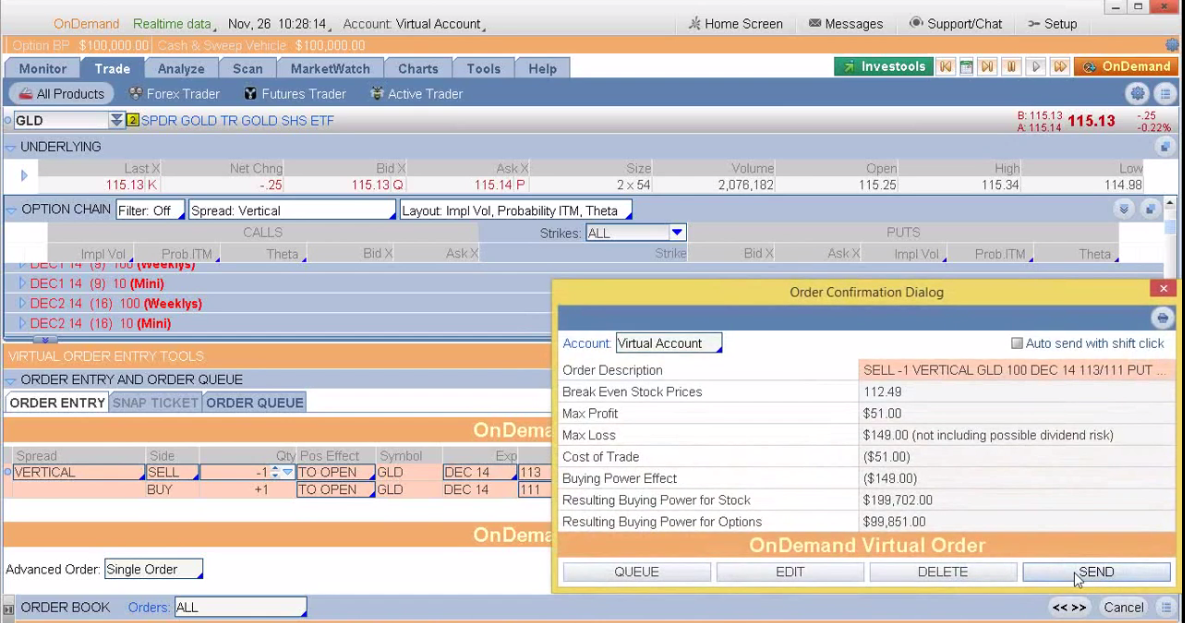Select the ORDER ENTRY tab
Screen dimensions: 1185x623
[57, 403]
